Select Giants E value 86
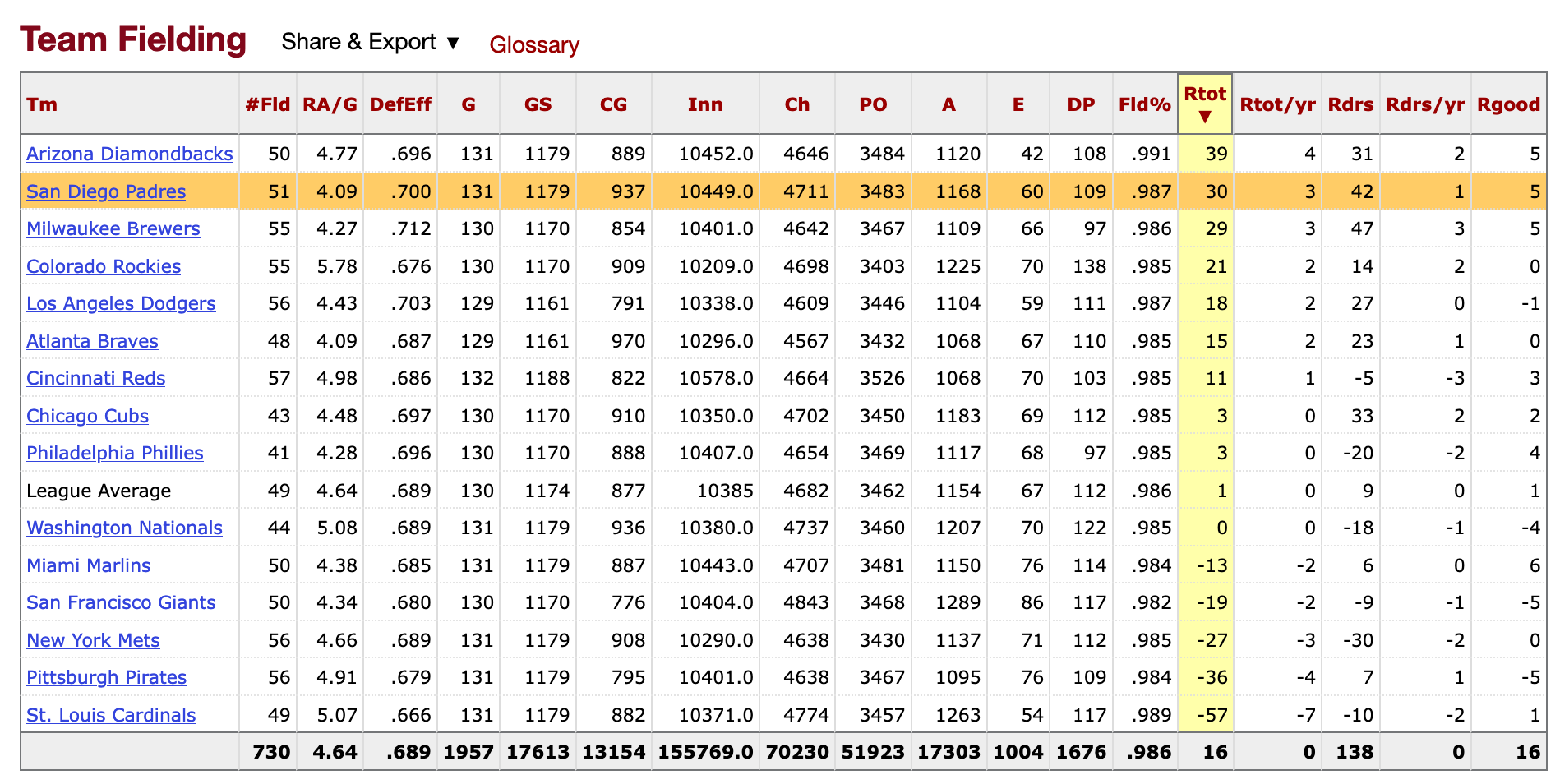This screenshot has height=784, width=1560. [x=1032, y=602]
